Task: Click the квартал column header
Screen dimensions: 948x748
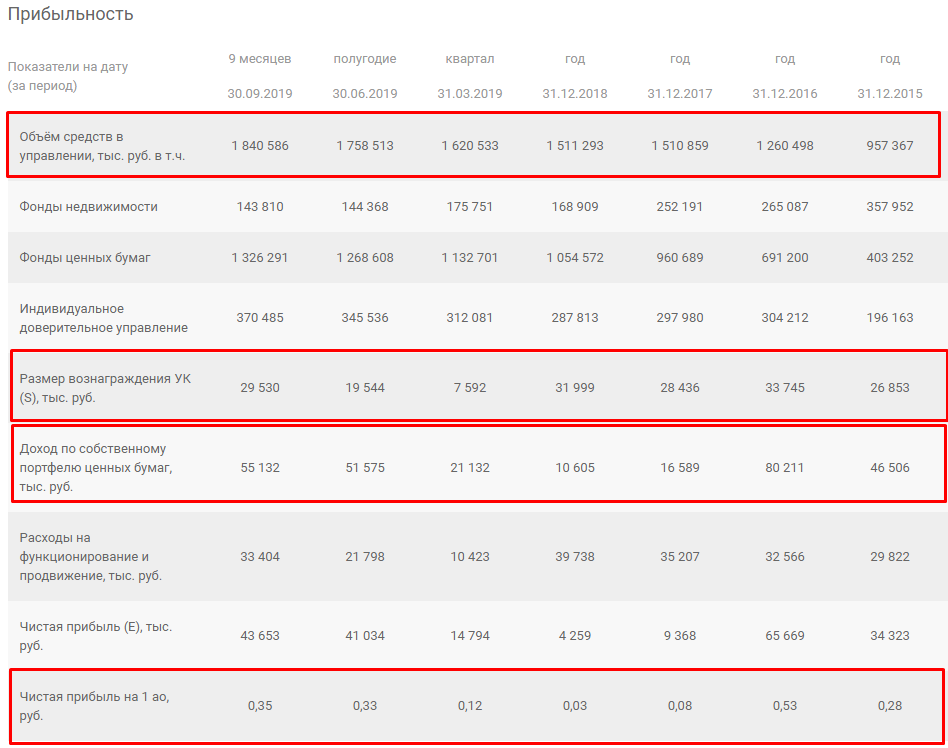Action: 470,59
